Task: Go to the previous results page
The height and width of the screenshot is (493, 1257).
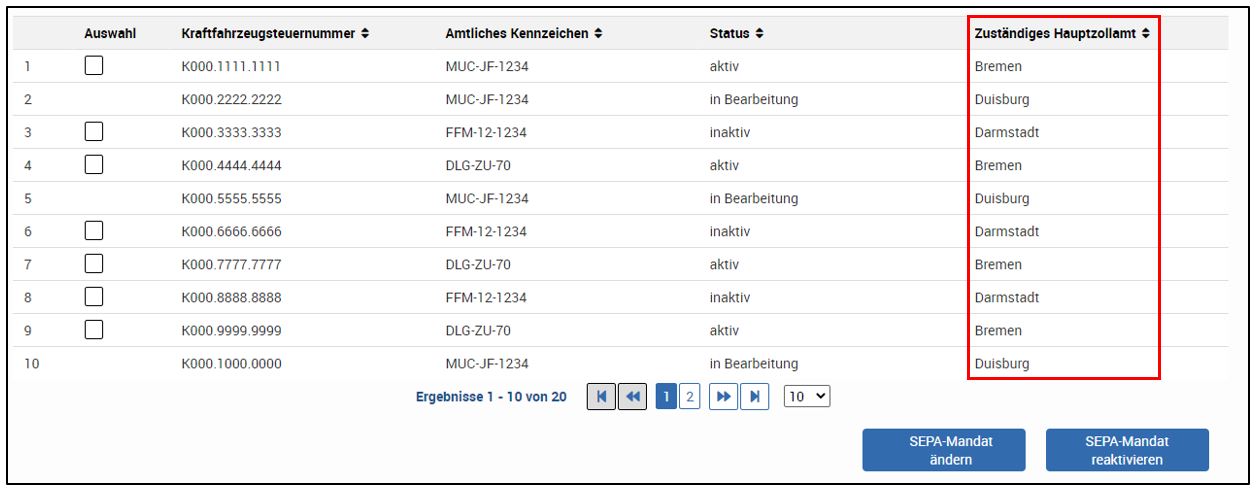Action: tap(632, 397)
